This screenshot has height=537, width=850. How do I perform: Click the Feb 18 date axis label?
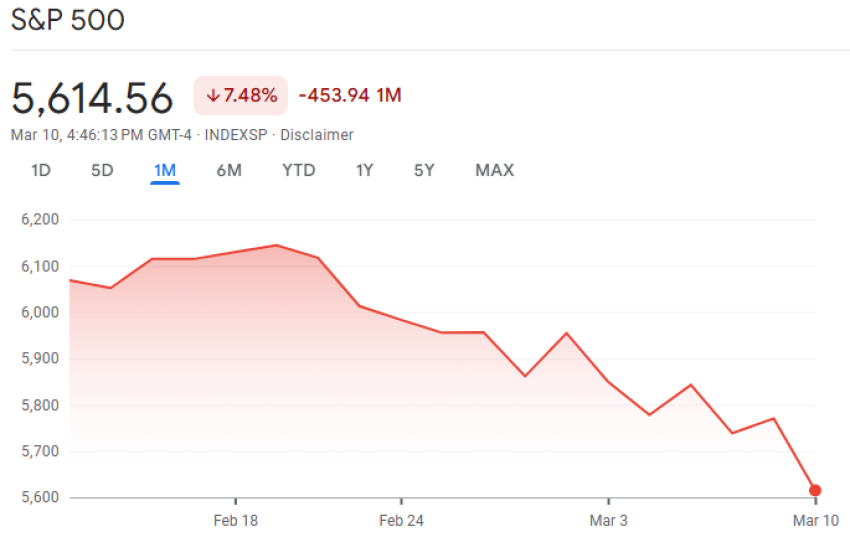236,520
